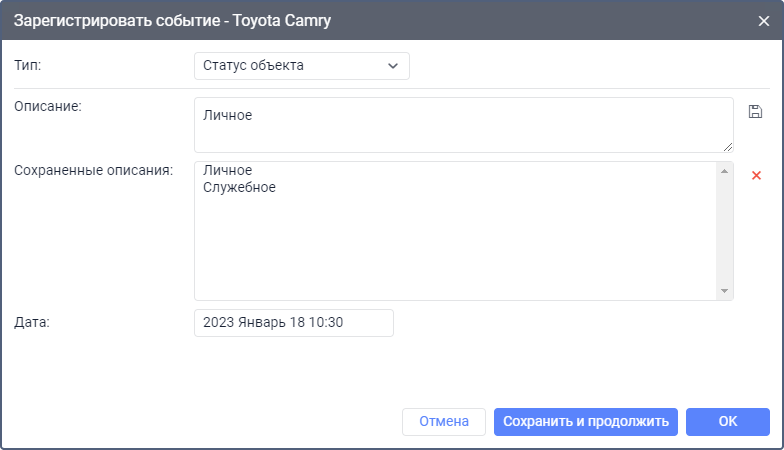Close the Зарегистрировать событие dialog
The height and width of the screenshot is (450, 784).
764,20
